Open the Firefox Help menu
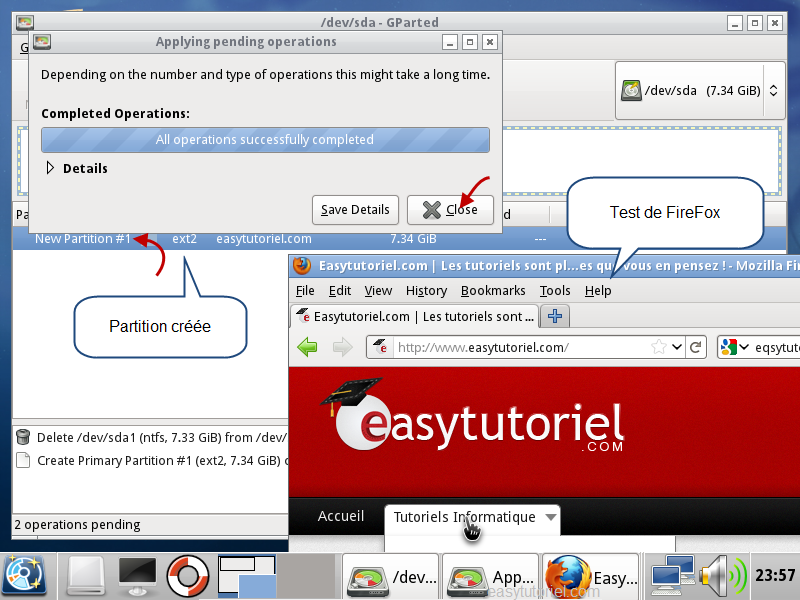This screenshot has height=600, width=800. [x=598, y=291]
